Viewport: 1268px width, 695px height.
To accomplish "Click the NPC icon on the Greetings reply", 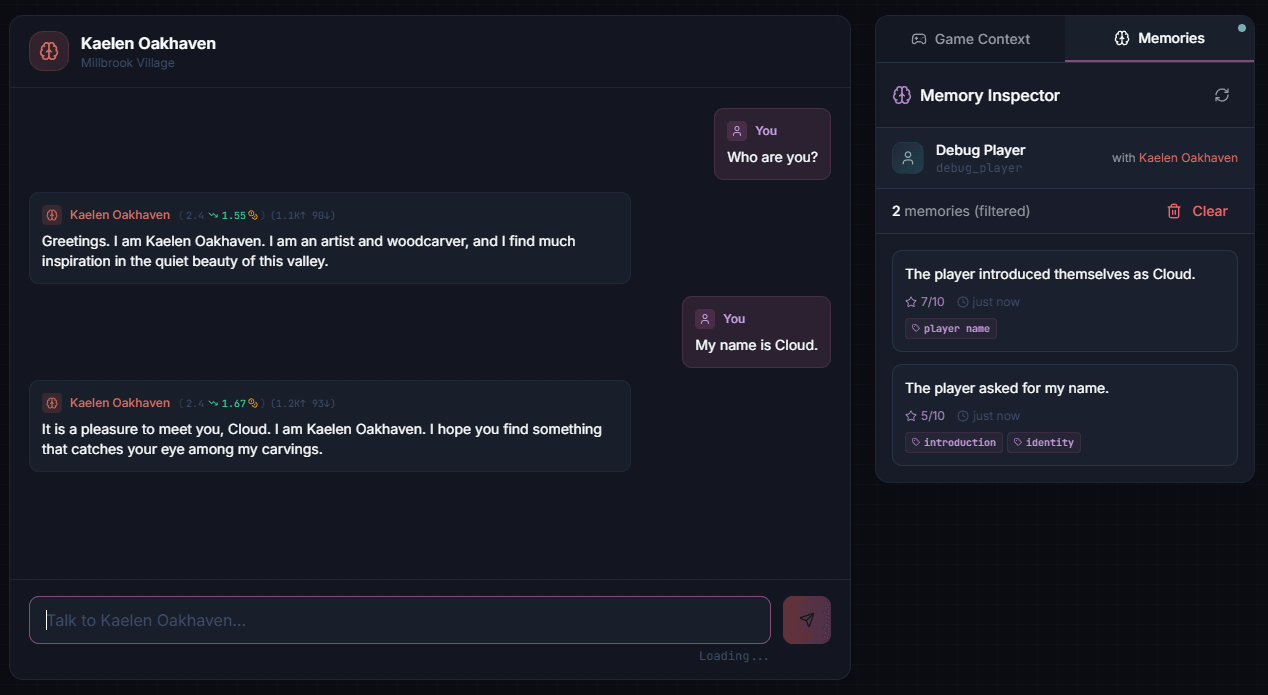I will [x=52, y=215].
